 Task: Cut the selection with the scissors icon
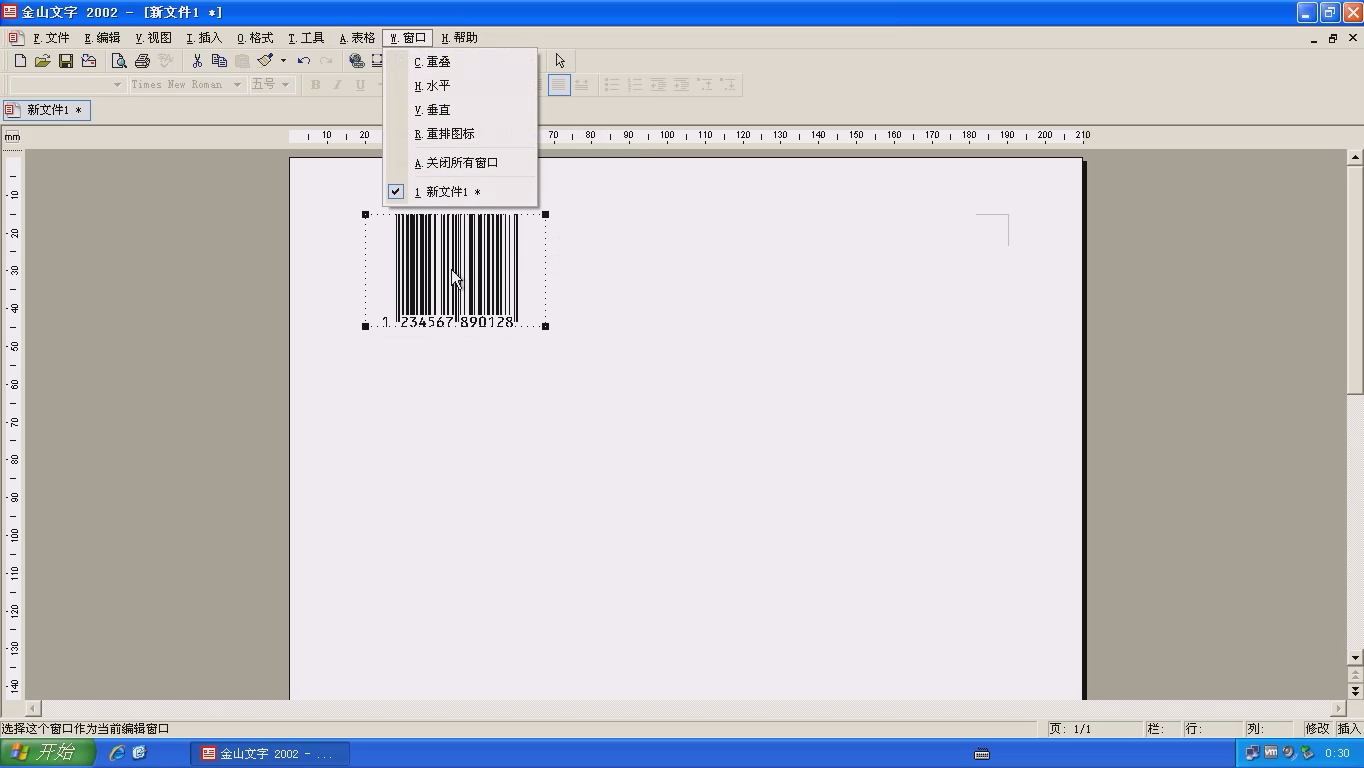tap(197, 61)
